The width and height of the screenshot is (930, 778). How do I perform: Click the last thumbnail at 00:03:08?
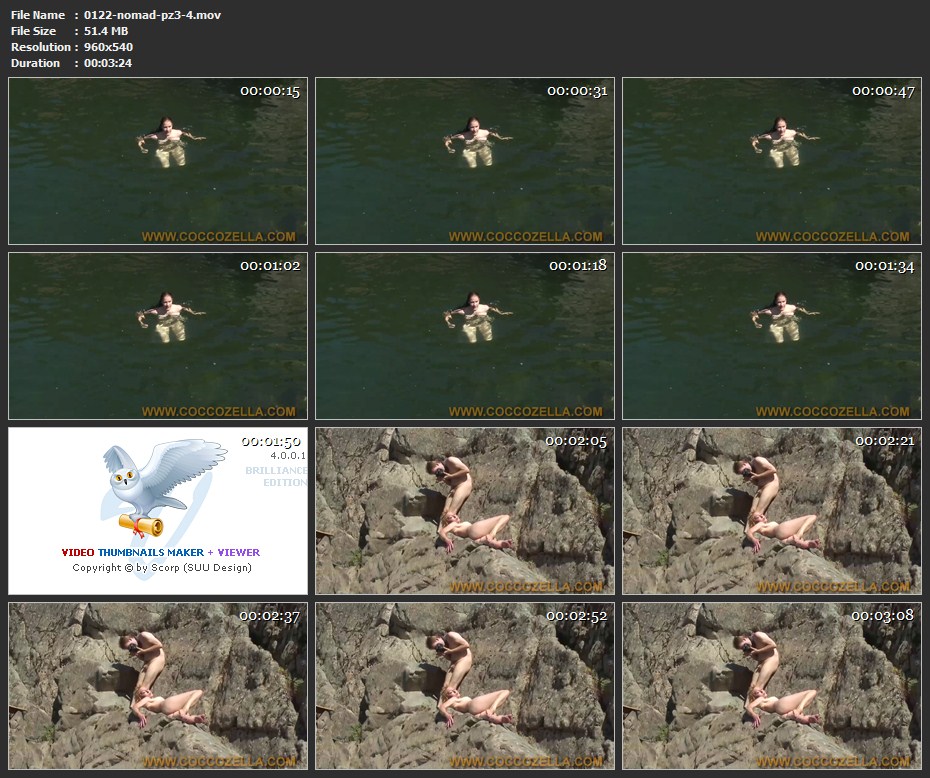coord(772,685)
